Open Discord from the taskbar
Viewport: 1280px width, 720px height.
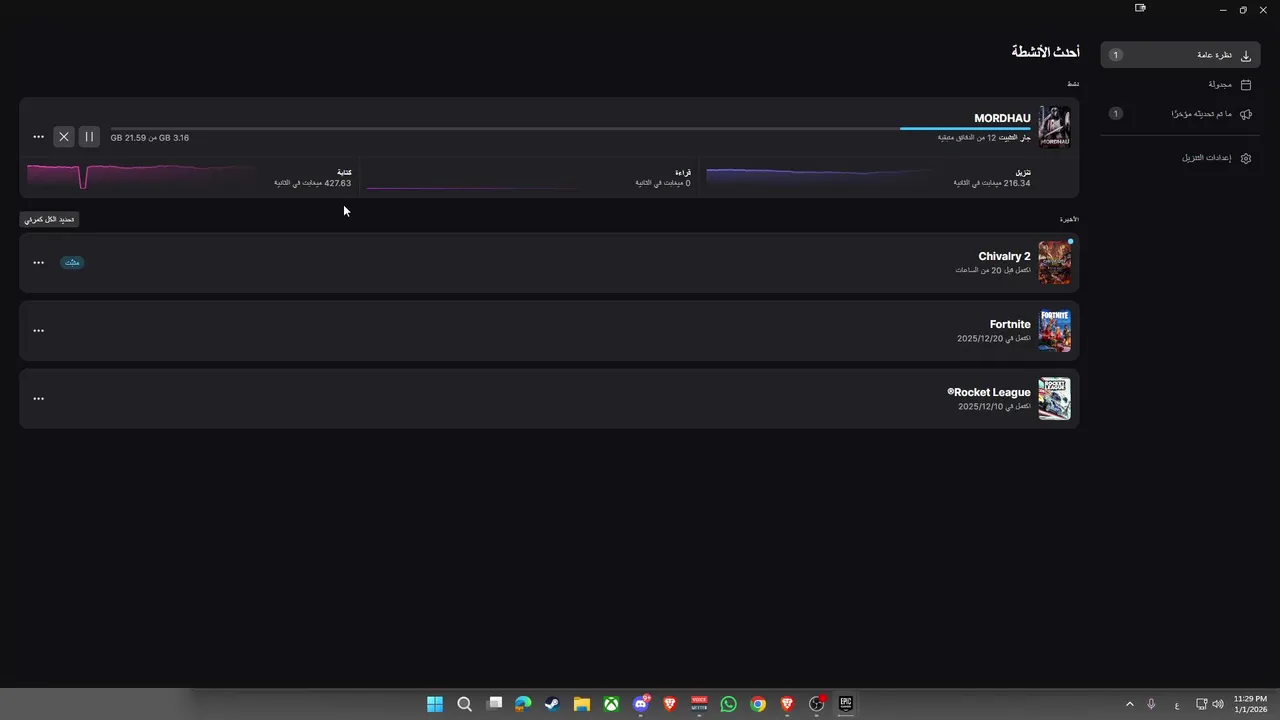pyautogui.click(x=641, y=704)
